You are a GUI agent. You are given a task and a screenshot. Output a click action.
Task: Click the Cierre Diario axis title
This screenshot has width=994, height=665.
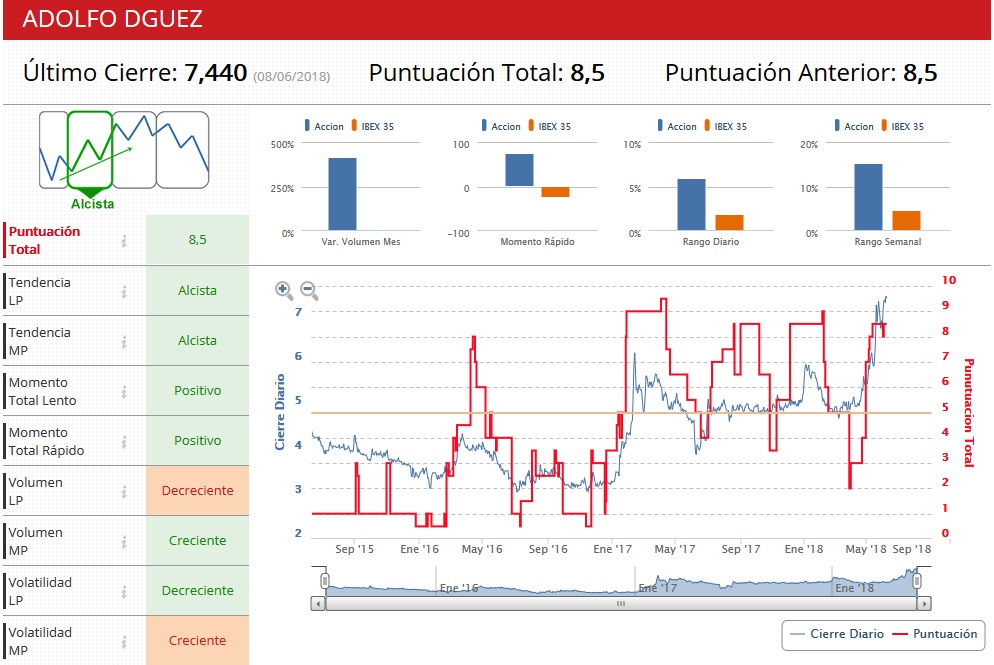[280, 412]
